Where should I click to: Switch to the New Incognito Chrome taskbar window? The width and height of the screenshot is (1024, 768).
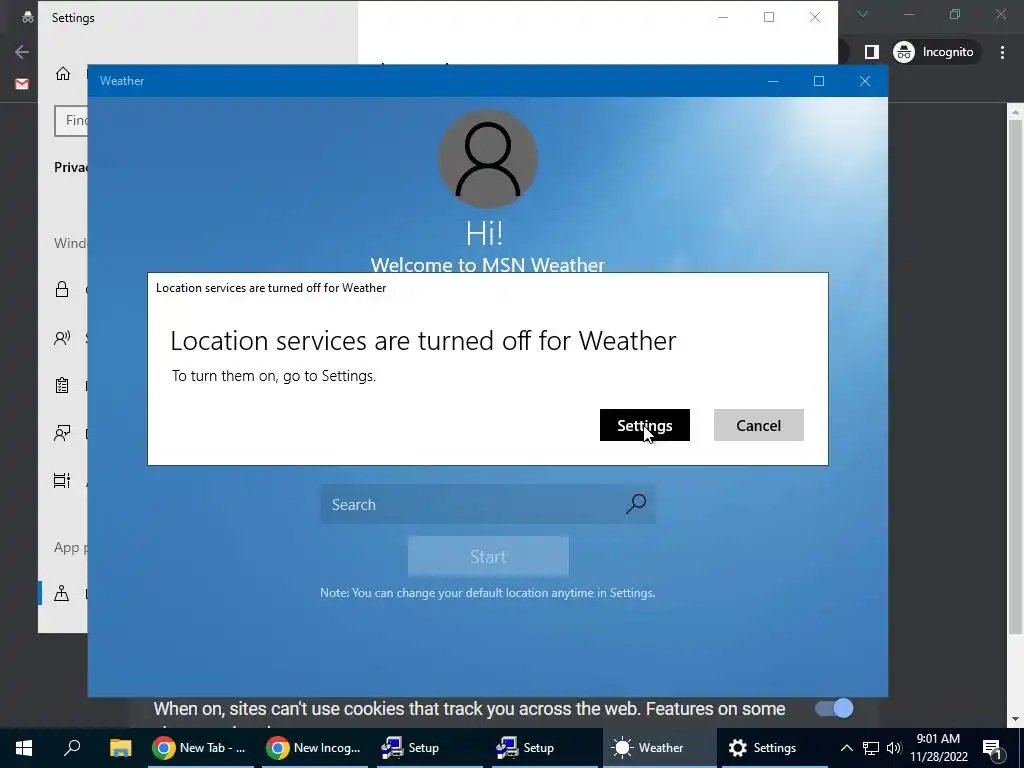[x=315, y=748]
